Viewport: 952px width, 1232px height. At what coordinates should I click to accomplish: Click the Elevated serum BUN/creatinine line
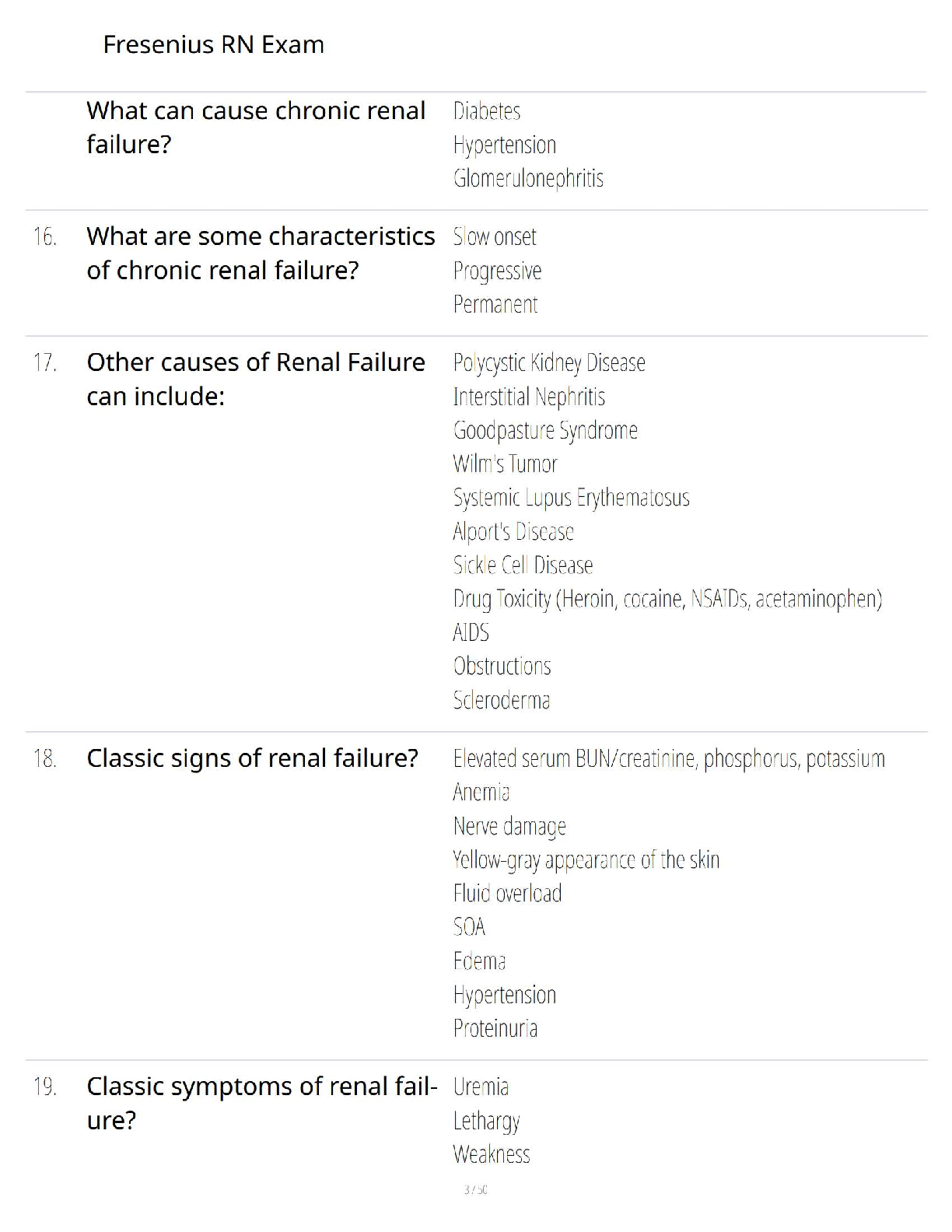tap(669, 758)
